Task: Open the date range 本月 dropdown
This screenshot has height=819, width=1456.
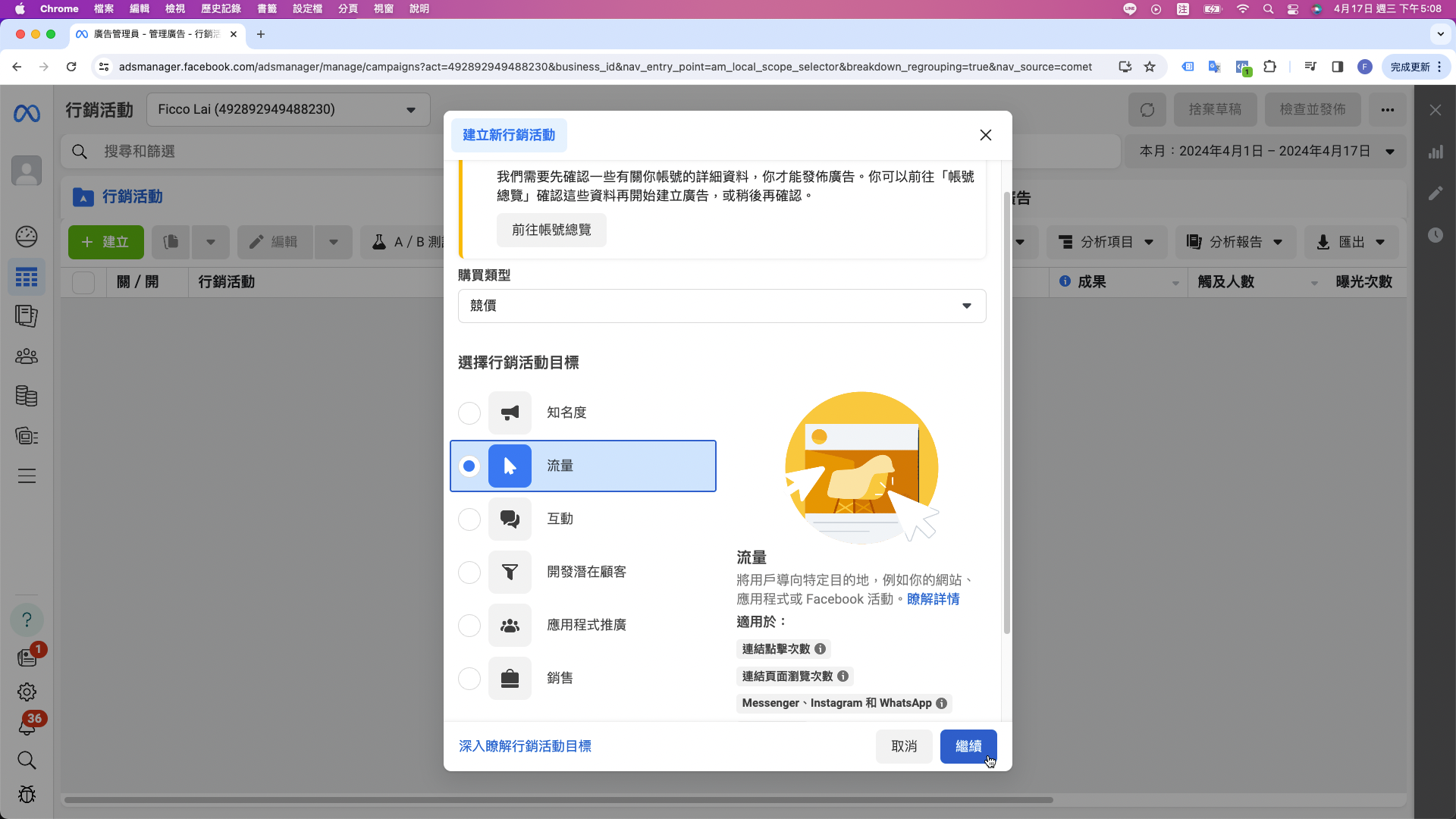Action: point(1266,151)
